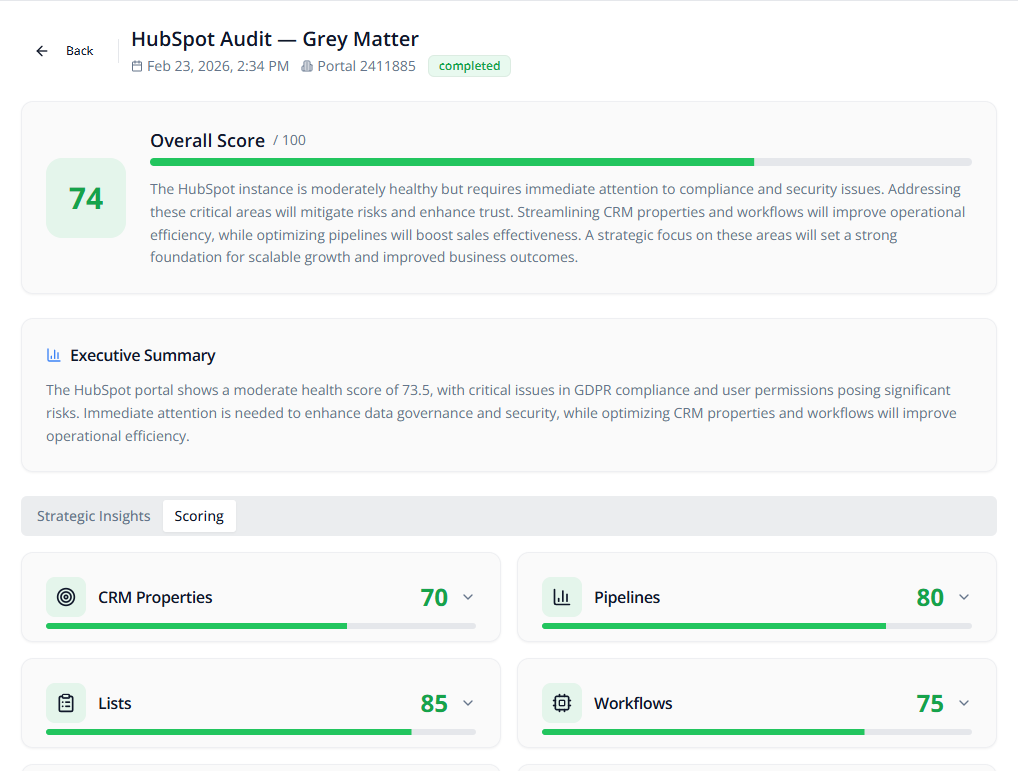Click the Lists clipboard icon
The width and height of the screenshot is (1018, 771).
click(66, 703)
